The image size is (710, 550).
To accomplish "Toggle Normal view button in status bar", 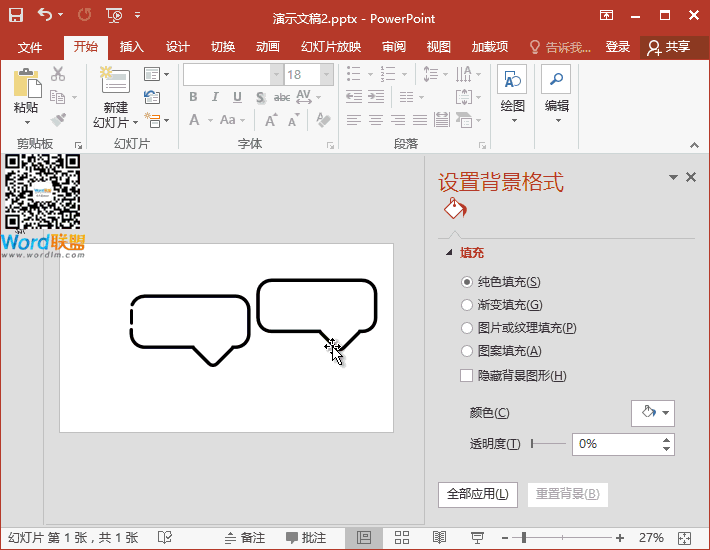I will pyautogui.click(x=364, y=537).
